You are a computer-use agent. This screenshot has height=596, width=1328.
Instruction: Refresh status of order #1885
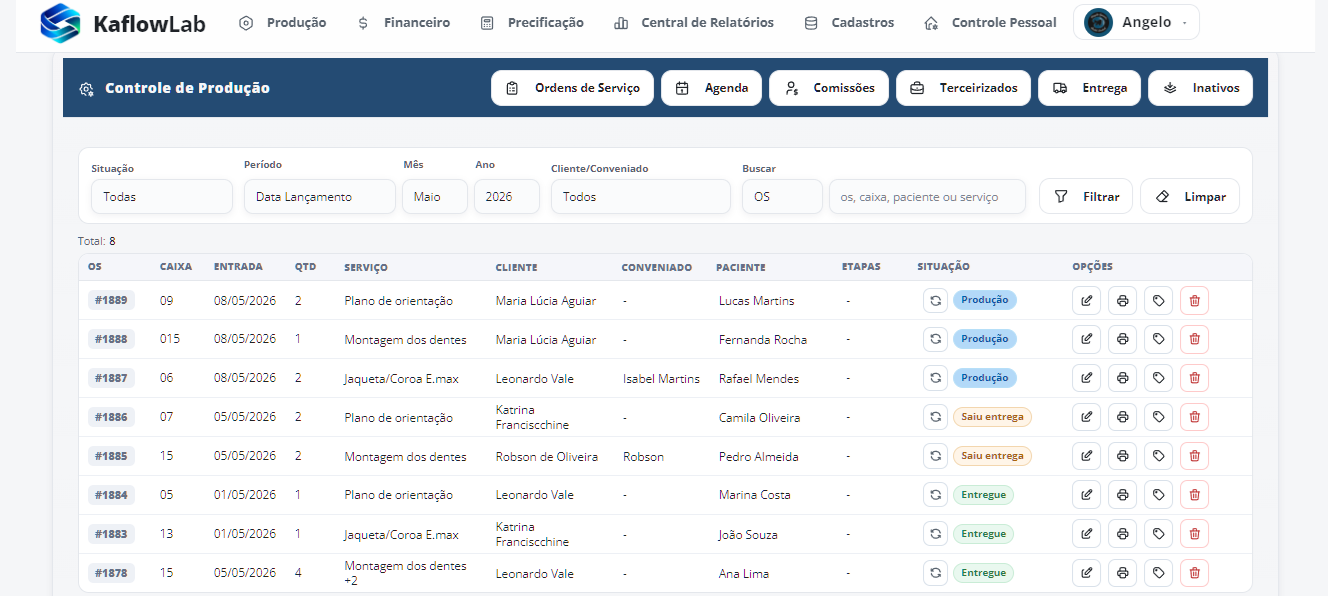coord(935,456)
